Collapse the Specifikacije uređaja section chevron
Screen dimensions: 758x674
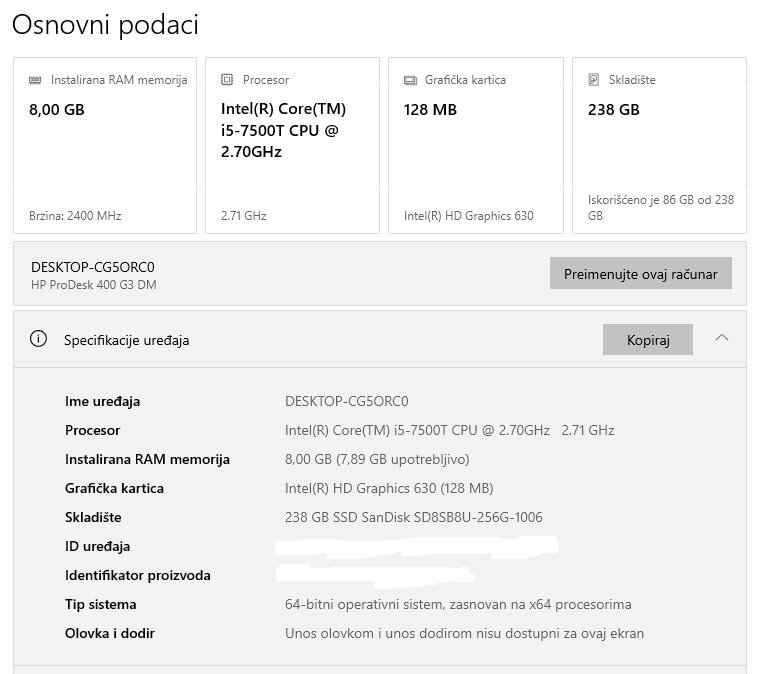tap(722, 338)
